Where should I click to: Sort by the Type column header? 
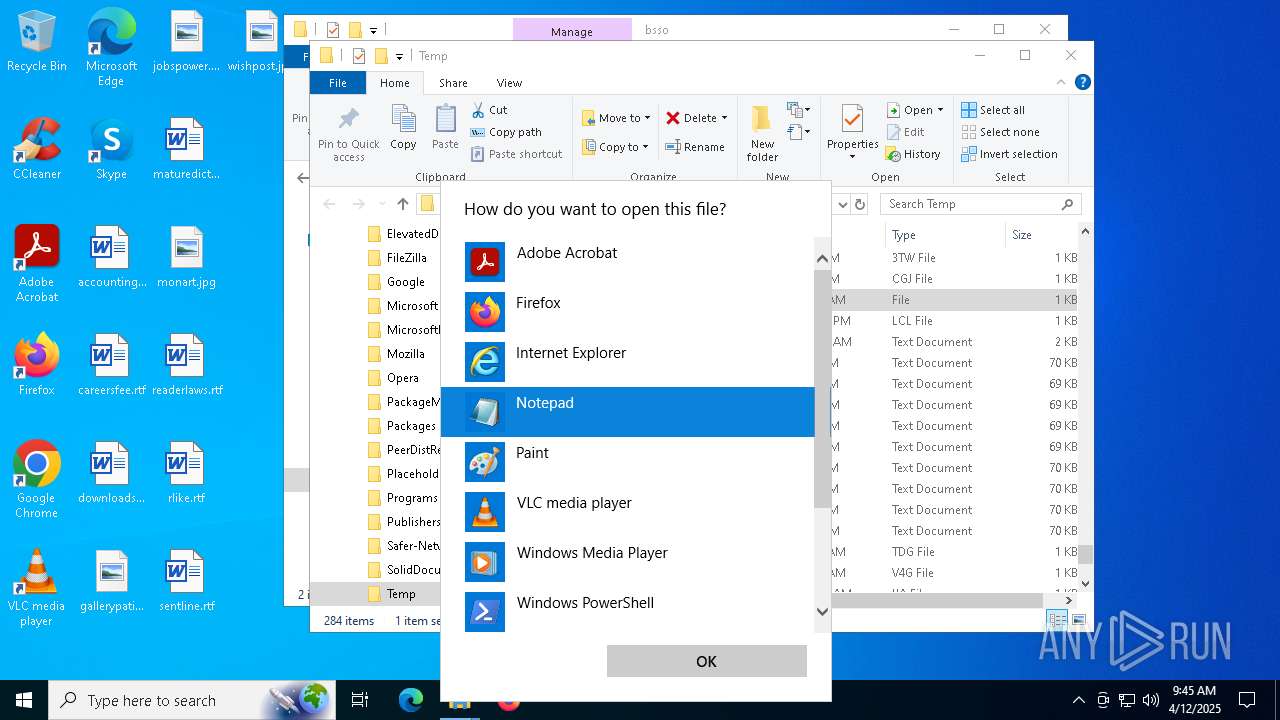point(945,235)
